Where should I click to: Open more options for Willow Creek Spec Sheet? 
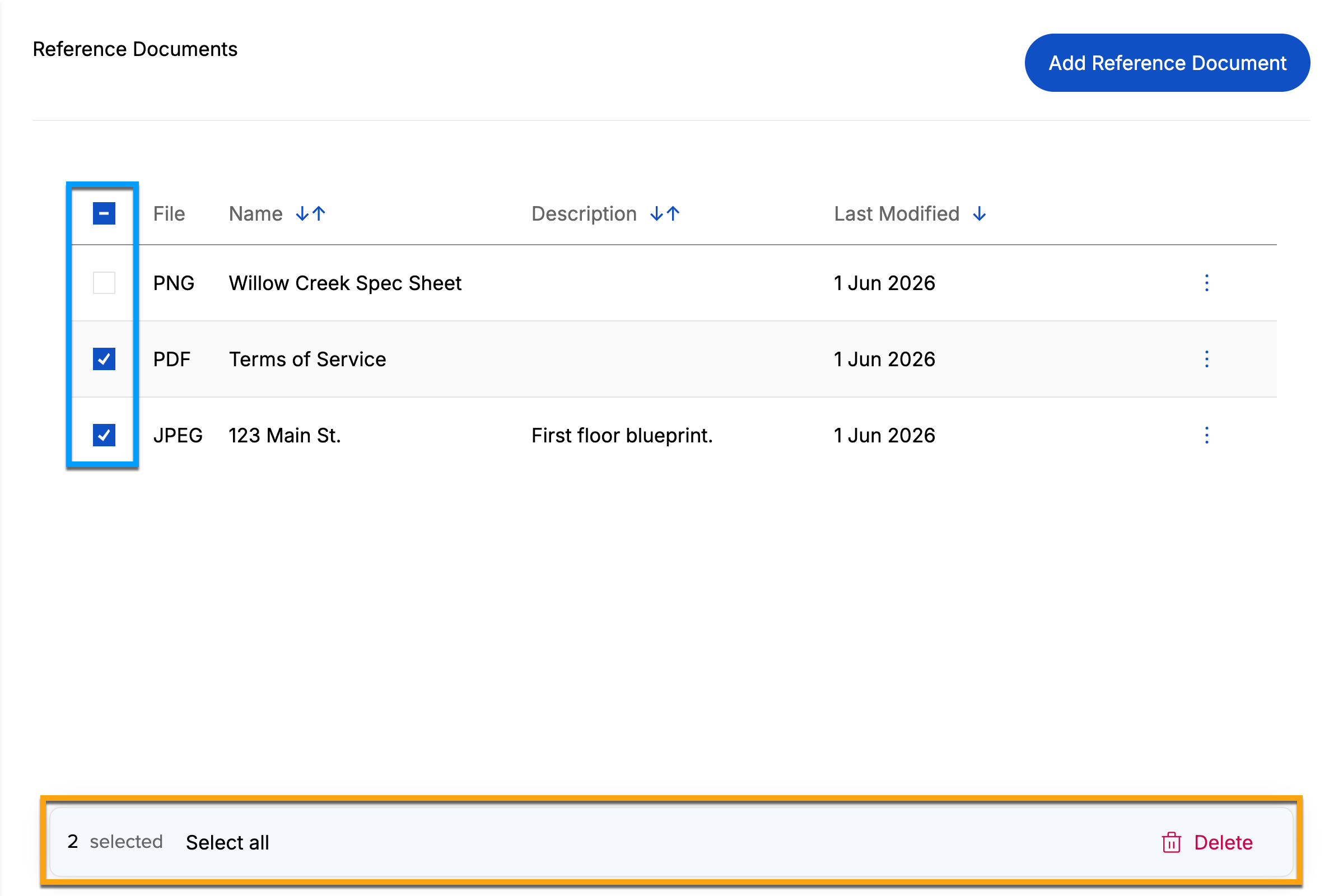click(x=1206, y=283)
